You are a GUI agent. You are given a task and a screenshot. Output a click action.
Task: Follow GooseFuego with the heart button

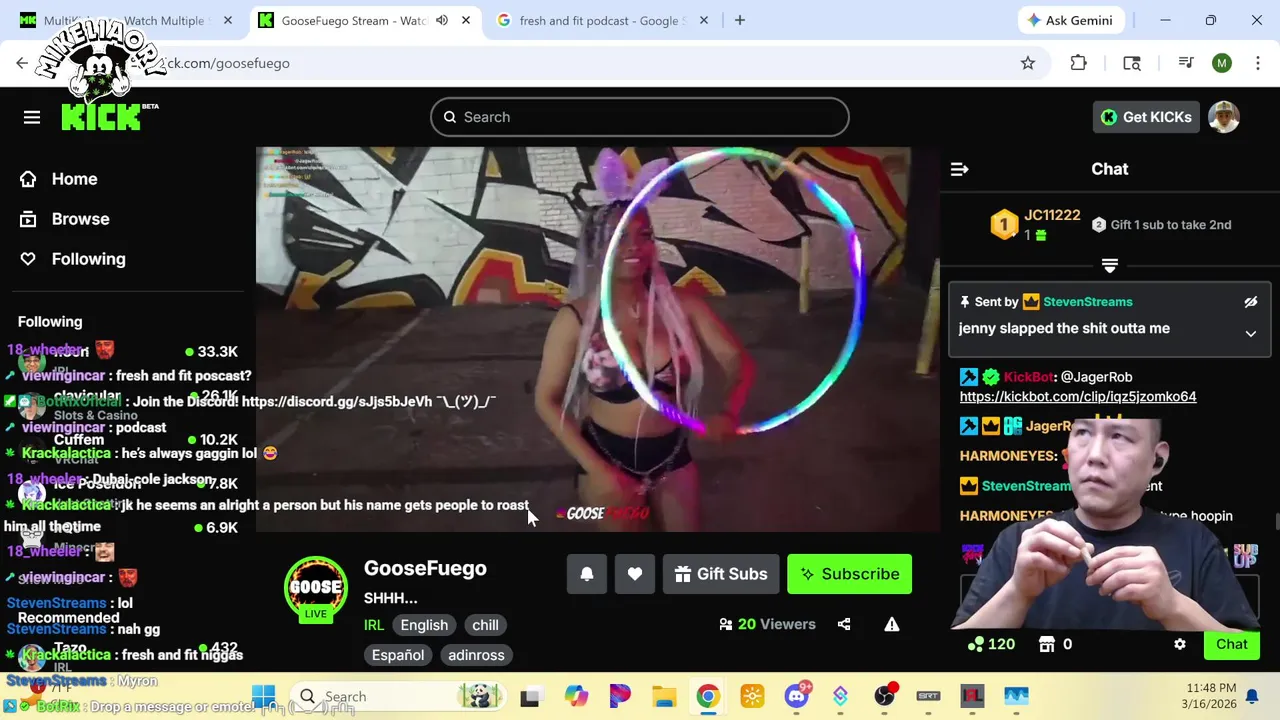click(635, 574)
